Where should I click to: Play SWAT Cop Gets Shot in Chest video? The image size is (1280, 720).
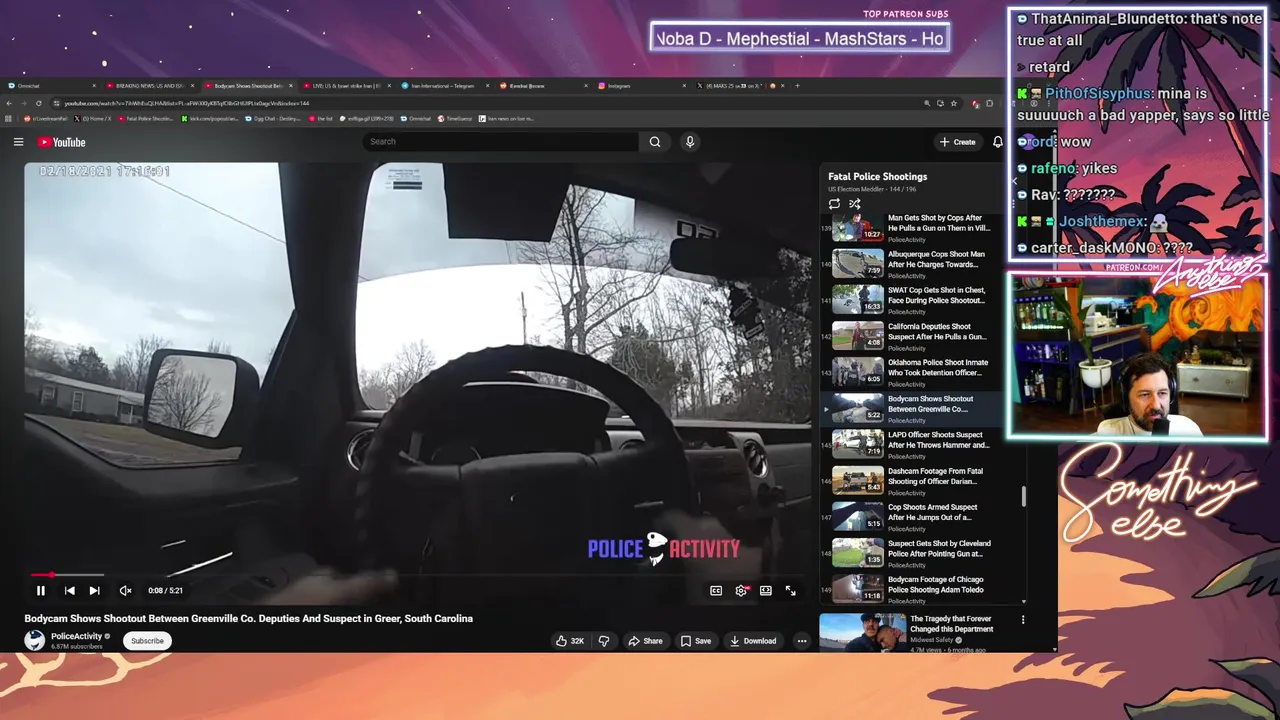tap(910, 300)
